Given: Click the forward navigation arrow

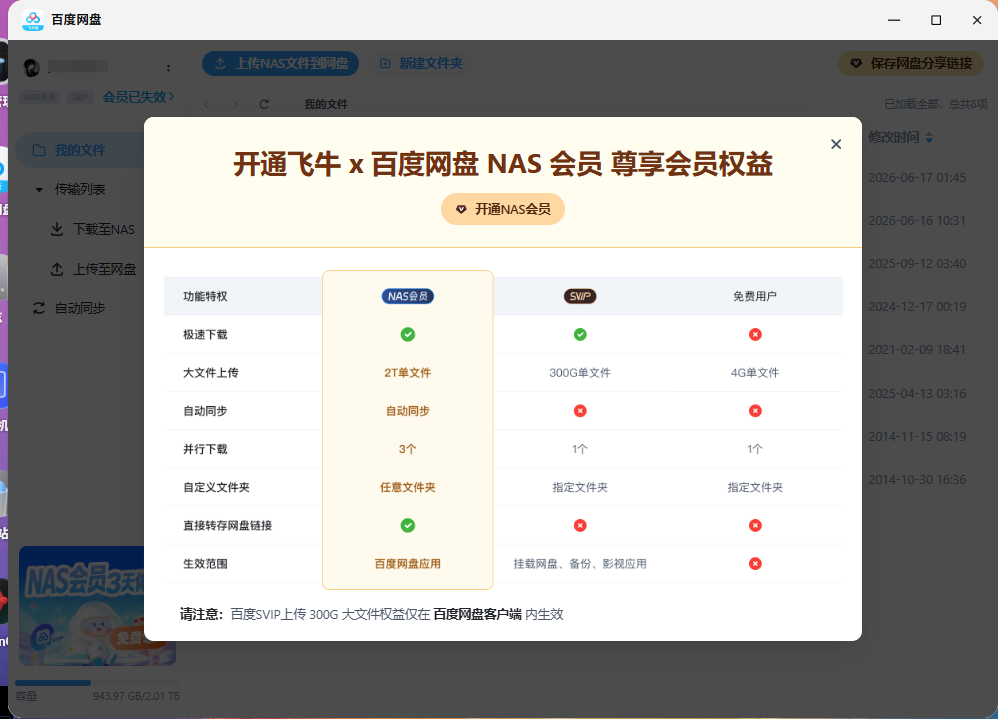Looking at the screenshot, I should pyautogui.click(x=235, y=104).
